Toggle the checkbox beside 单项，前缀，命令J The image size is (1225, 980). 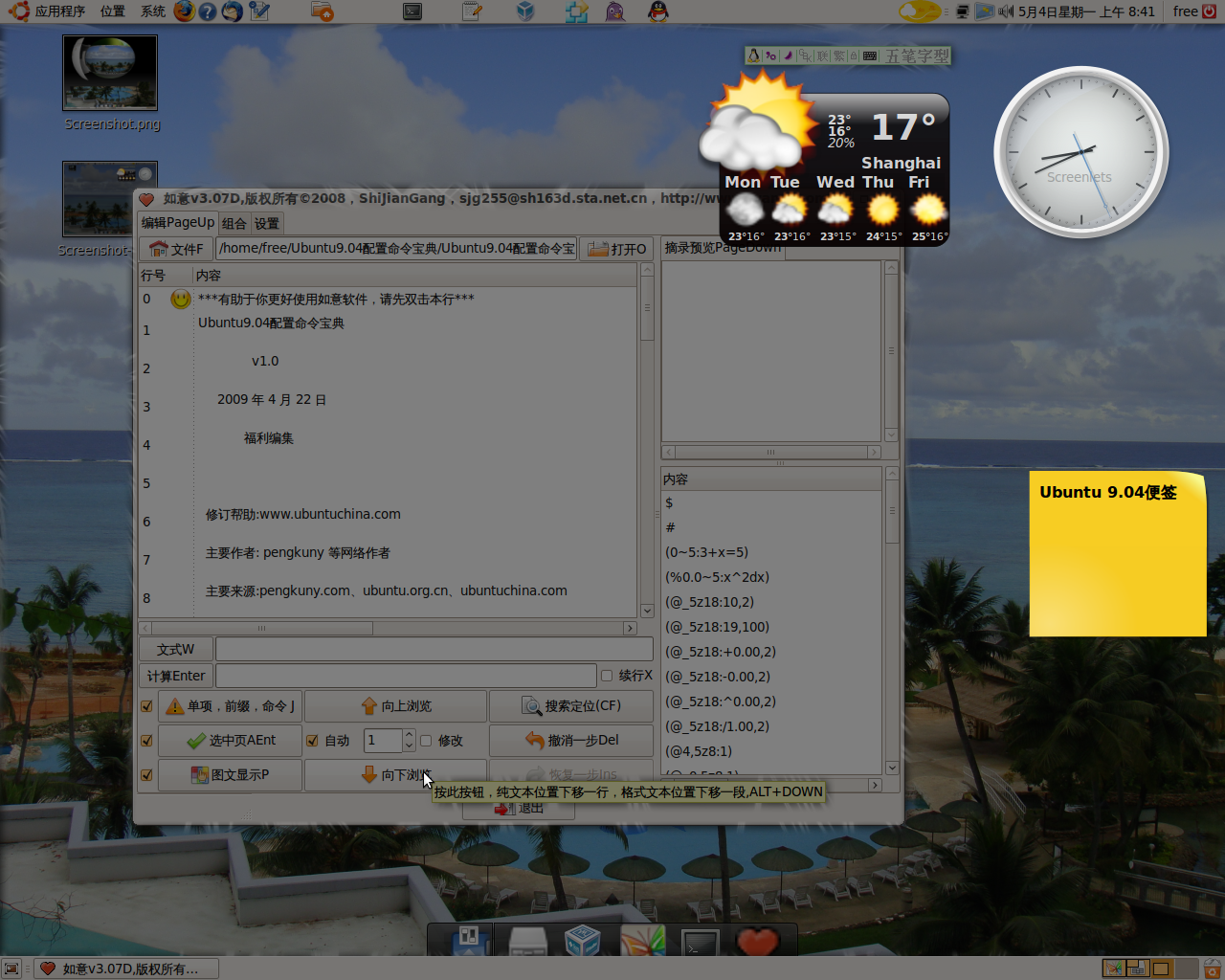(x=146, y=706)
